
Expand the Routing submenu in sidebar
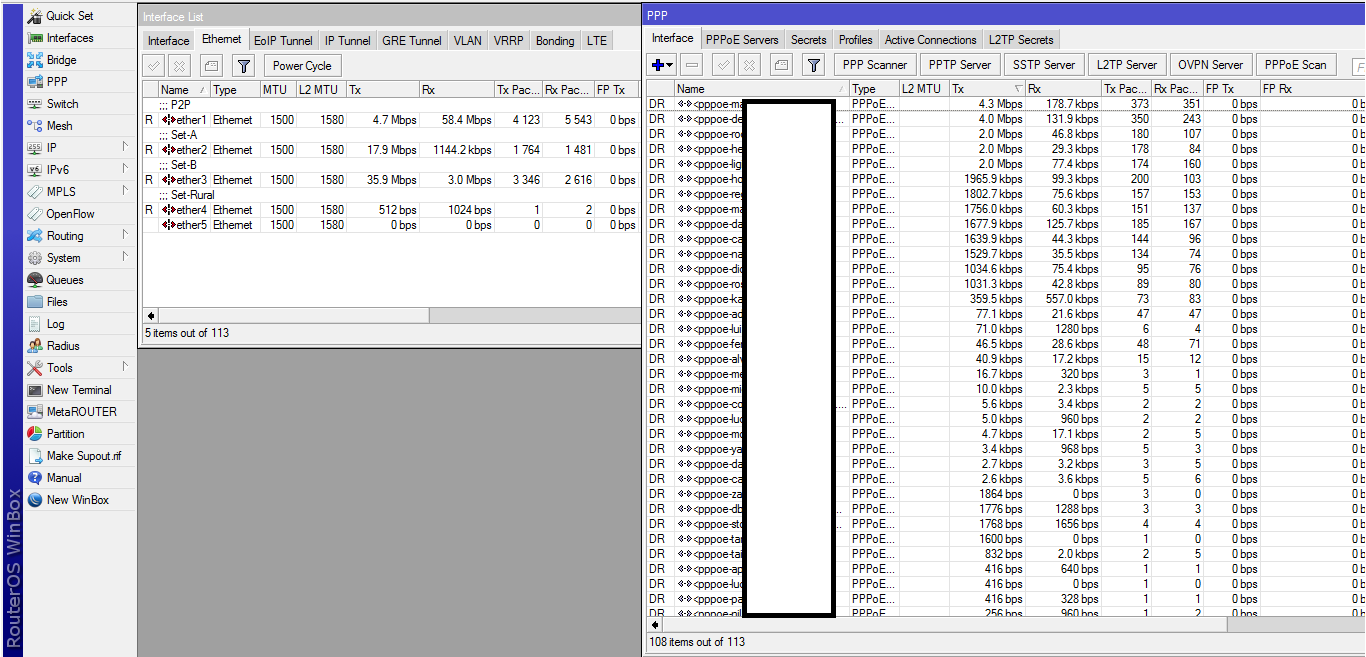point(125,236)
